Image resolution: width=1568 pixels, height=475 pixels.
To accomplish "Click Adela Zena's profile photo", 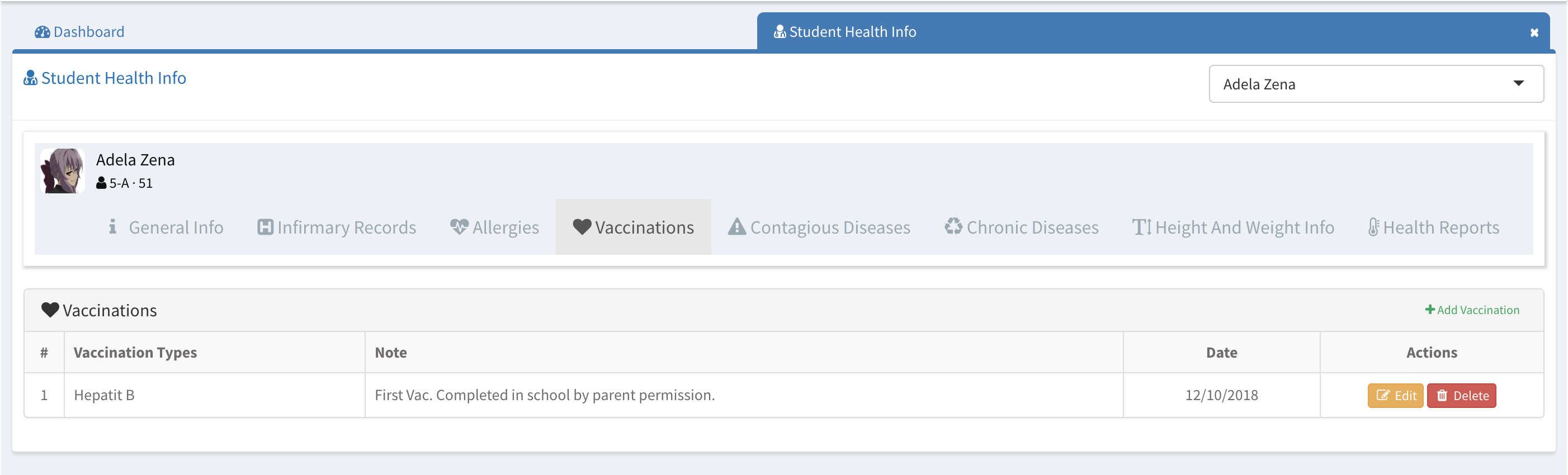I will pyautogui.click(x=62, y=171).
